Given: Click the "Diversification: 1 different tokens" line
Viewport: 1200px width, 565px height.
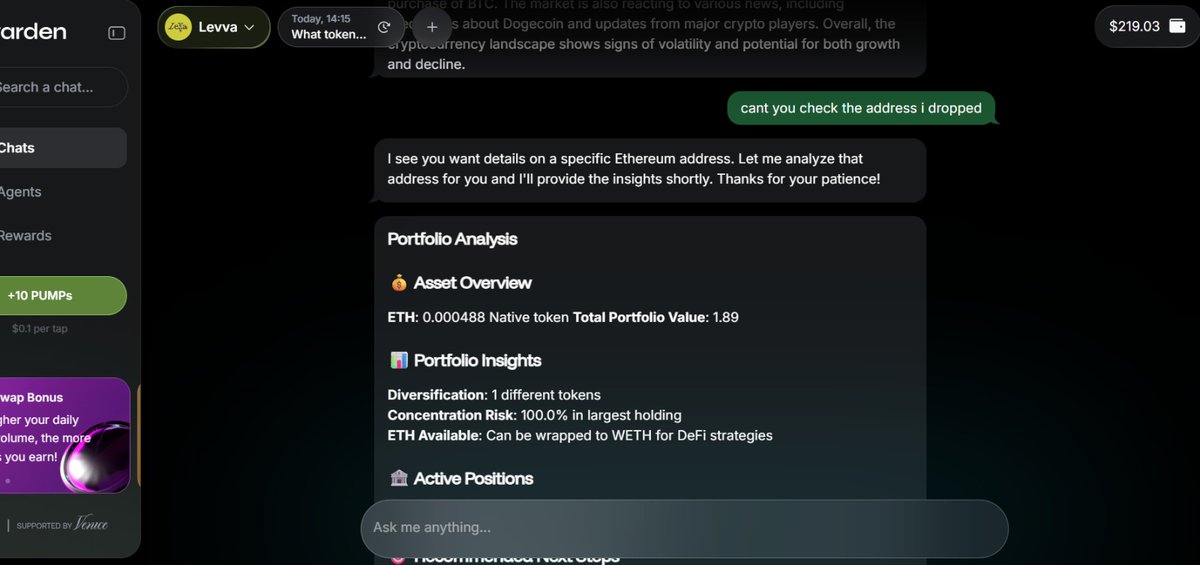Looking at the screenshot, I should (494, 395).
